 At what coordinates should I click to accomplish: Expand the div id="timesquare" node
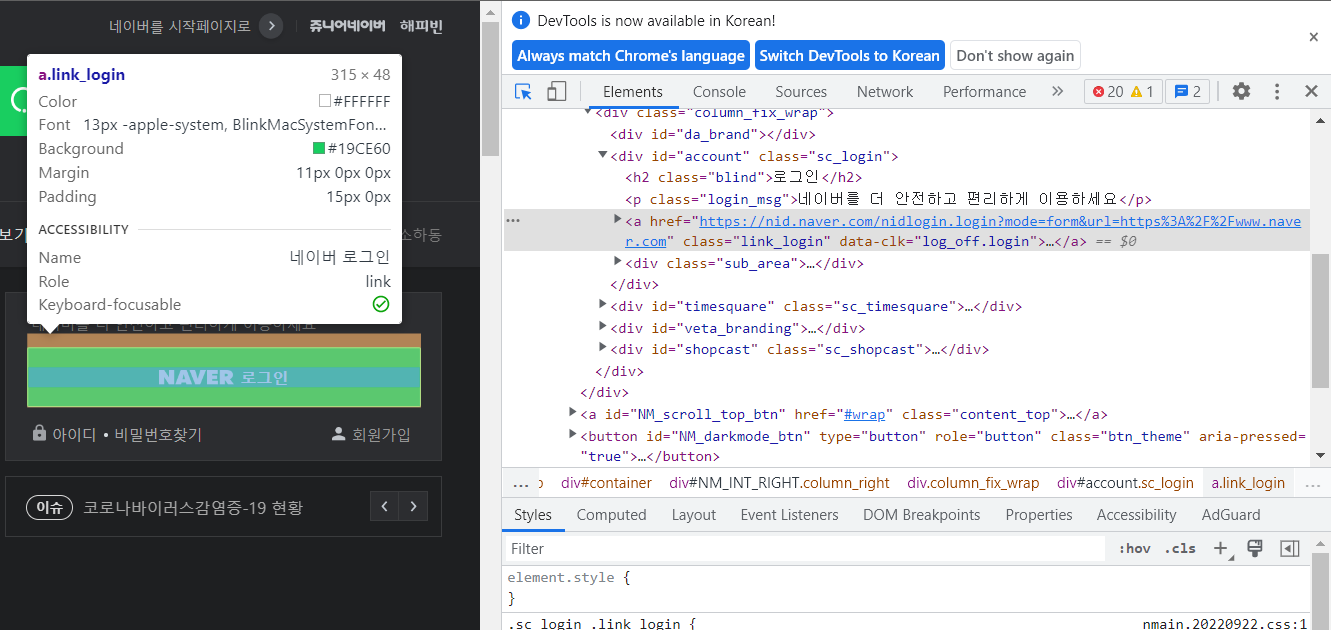pos(603,304)
